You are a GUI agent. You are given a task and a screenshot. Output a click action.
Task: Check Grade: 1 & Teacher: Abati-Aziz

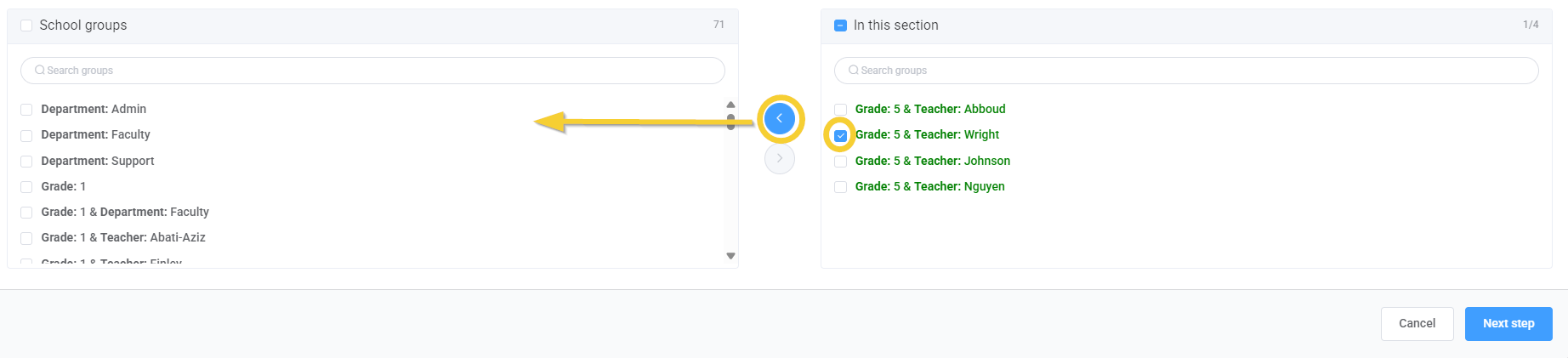coord(26,238)
